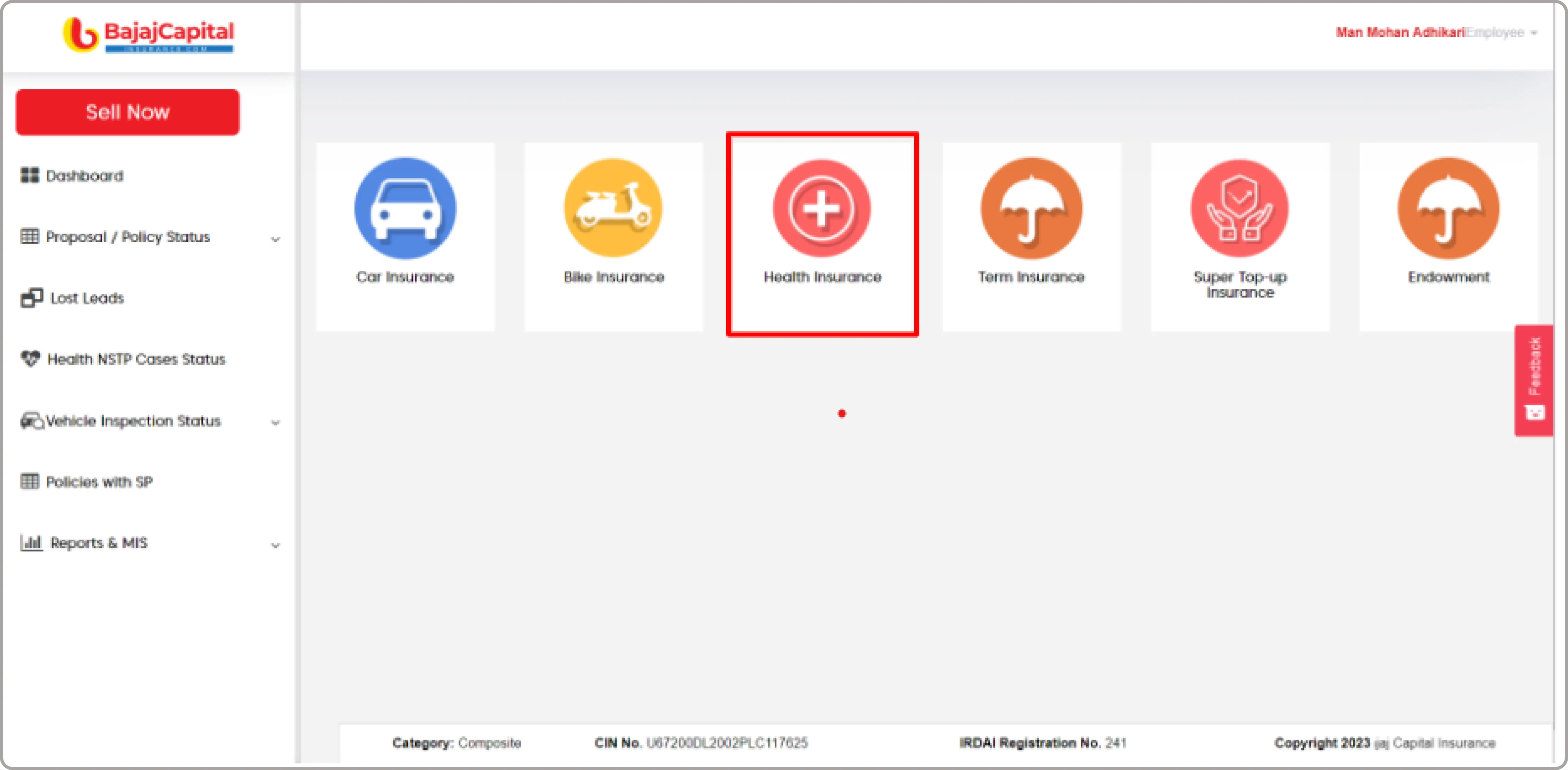Open the BajajCapital logo home link
The width and height of the screenshot is (1568, 770).
tap(149, 35)
